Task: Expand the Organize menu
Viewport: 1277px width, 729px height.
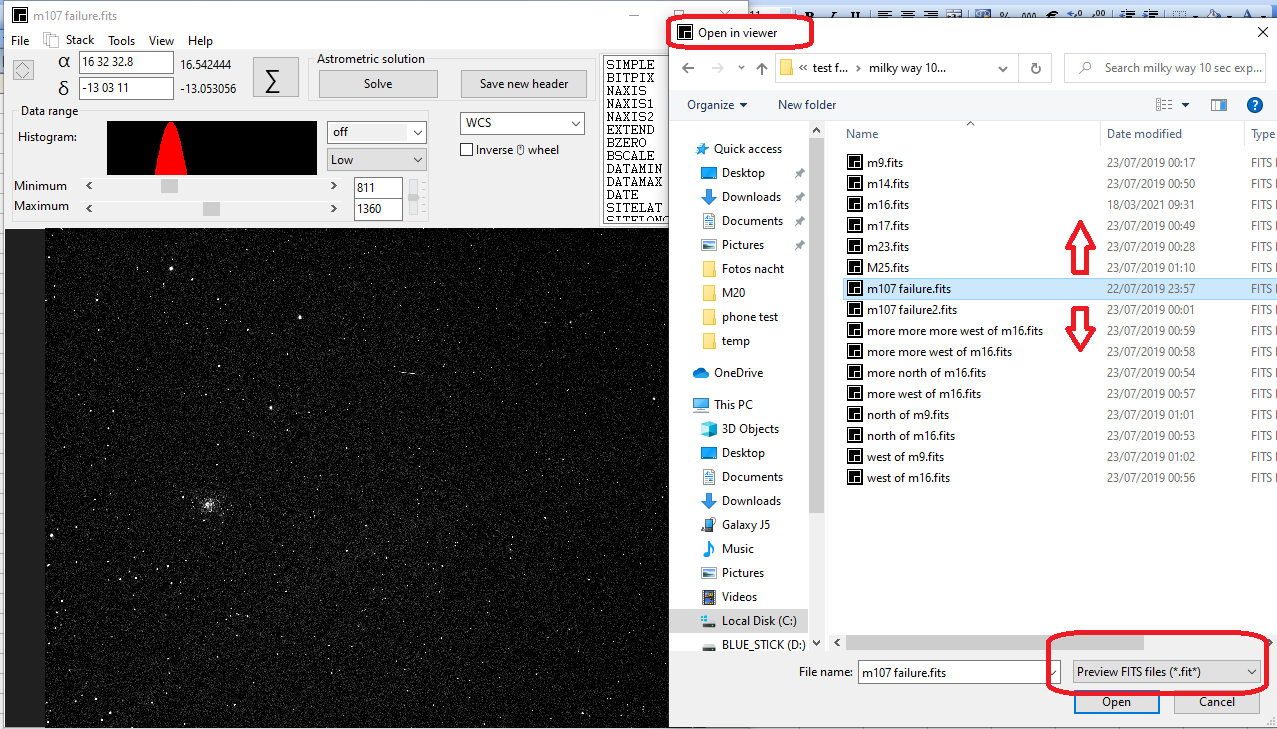Action: coord(717,104)
